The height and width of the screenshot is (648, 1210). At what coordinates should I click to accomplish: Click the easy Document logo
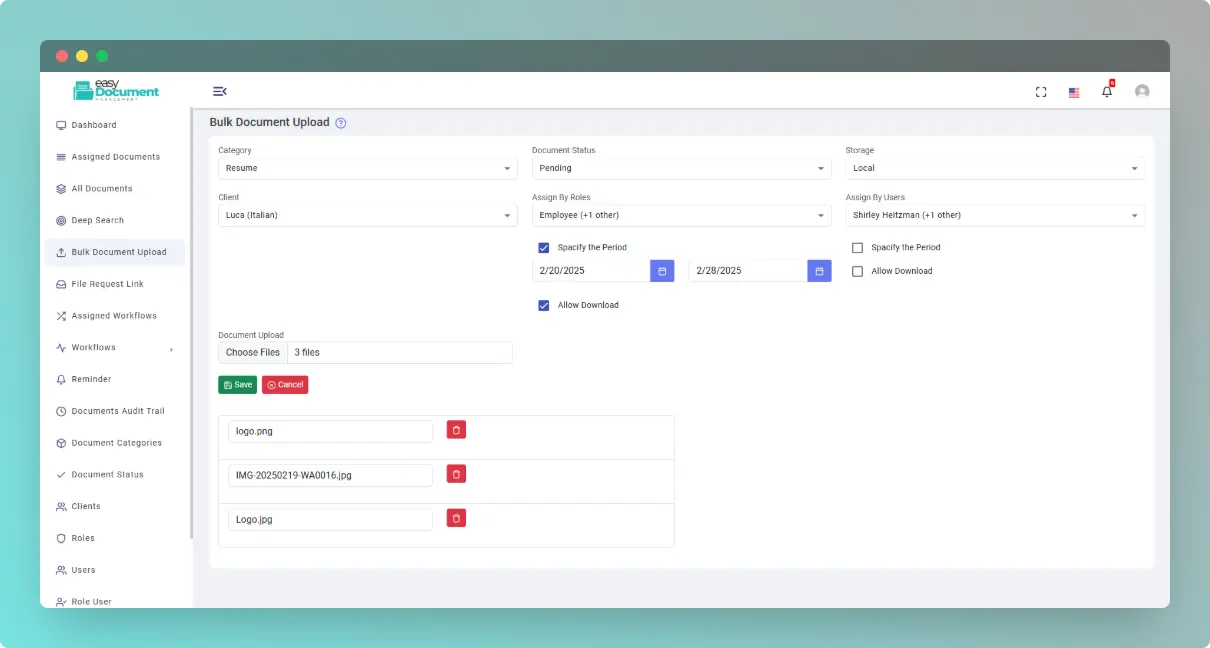click(x=116, y=90)
